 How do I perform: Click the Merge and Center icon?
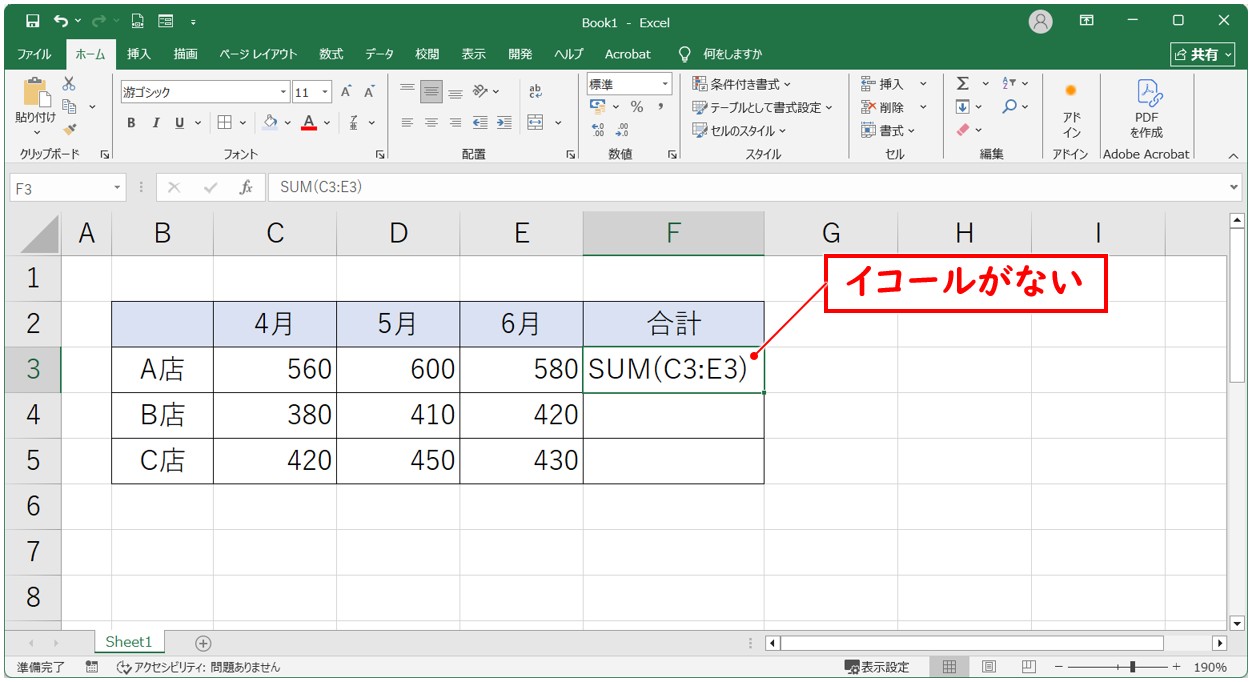(x=536, y=122)
